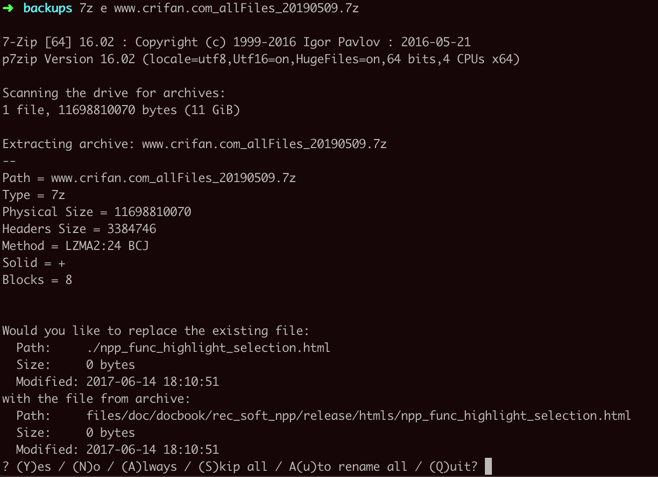Click the blinking terminal cursor block
The width and height of the screenshot is (658, 477).
[488, 466]
